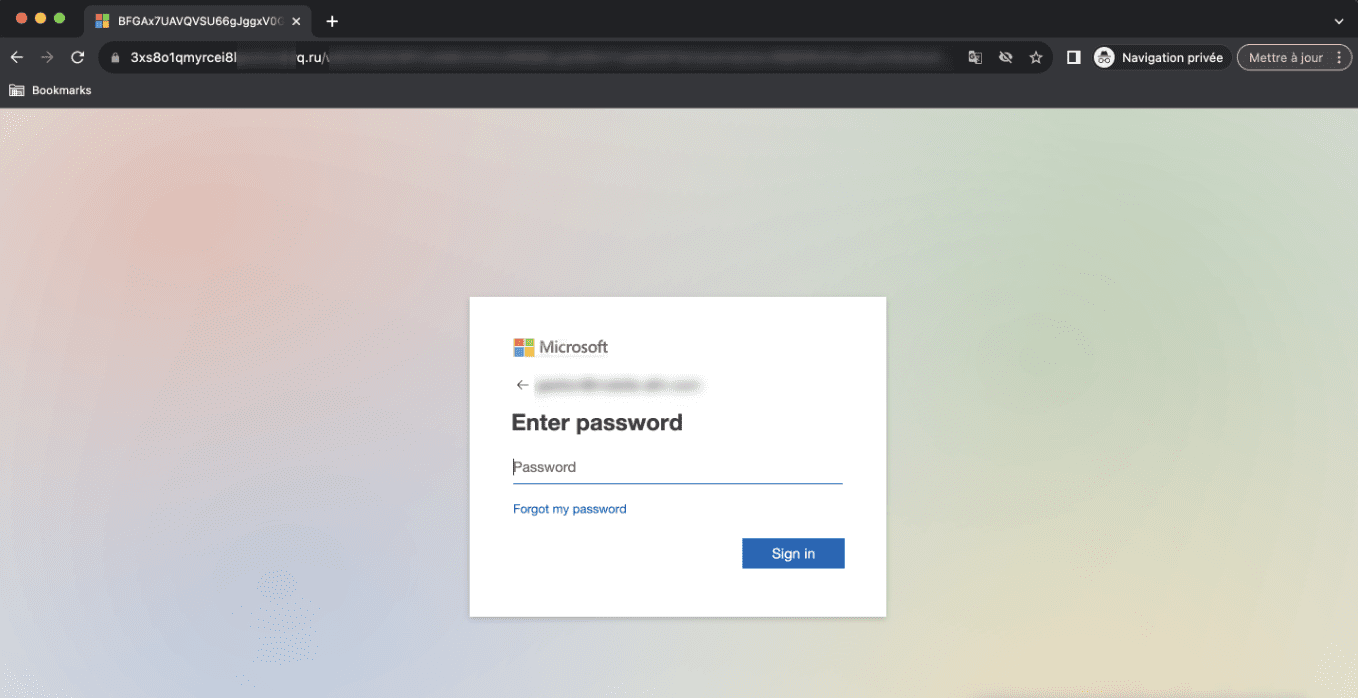
Task: Open the Bookmarks folder
Action: click(x=50, y=90)
